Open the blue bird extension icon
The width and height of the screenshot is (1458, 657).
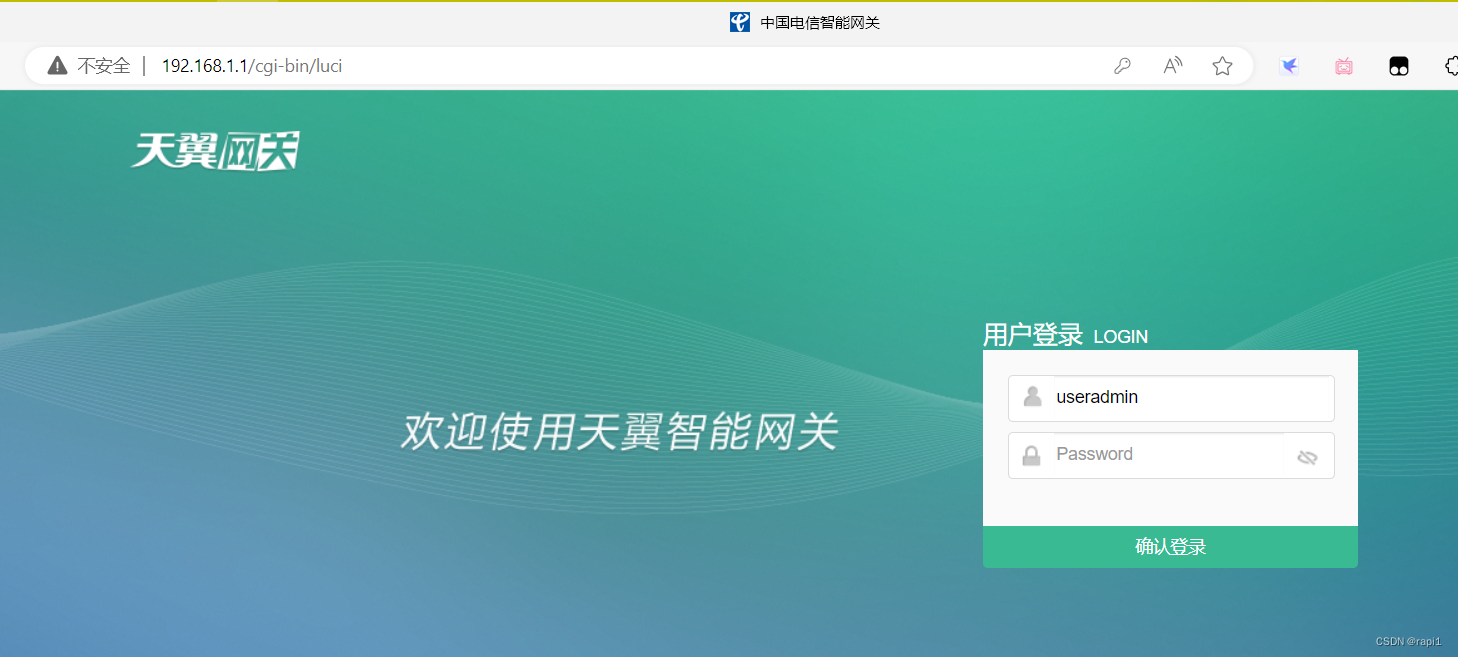[1290, 66]
